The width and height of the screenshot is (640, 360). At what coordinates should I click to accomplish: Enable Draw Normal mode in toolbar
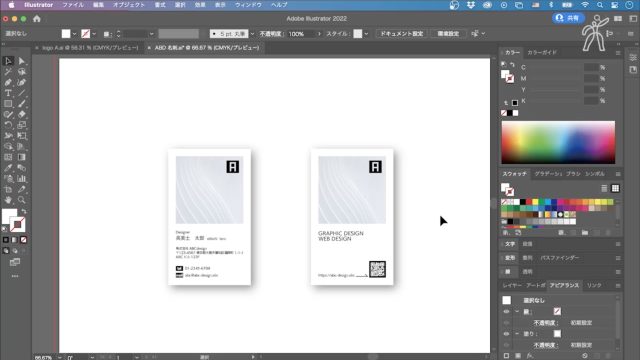point(6,251)
